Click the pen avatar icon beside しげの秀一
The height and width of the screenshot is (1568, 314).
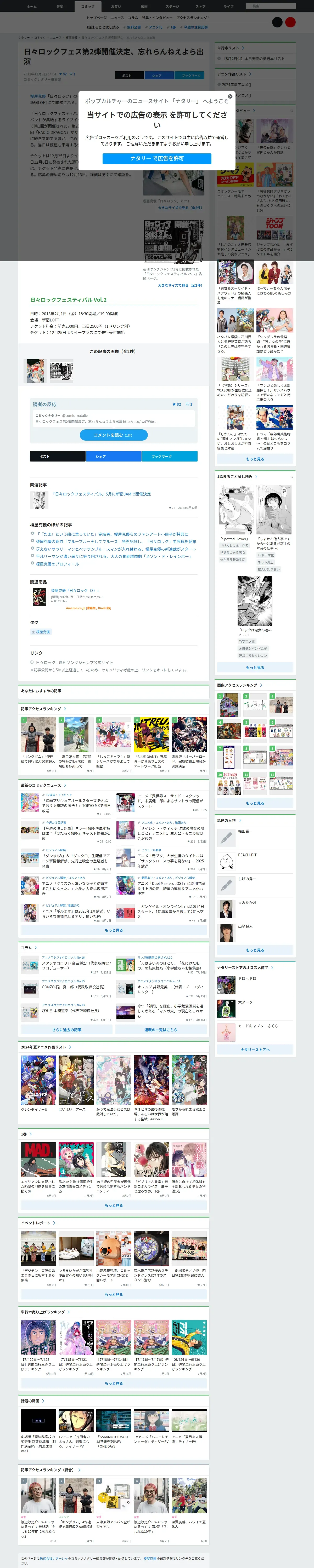pos(226,885)
